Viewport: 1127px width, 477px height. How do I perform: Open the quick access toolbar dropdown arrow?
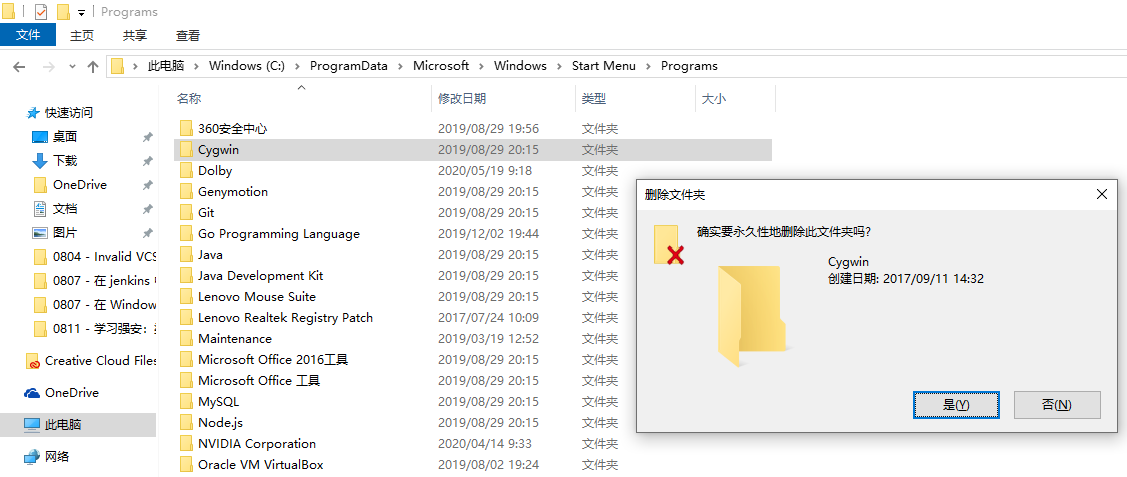[x=81, y=12]
